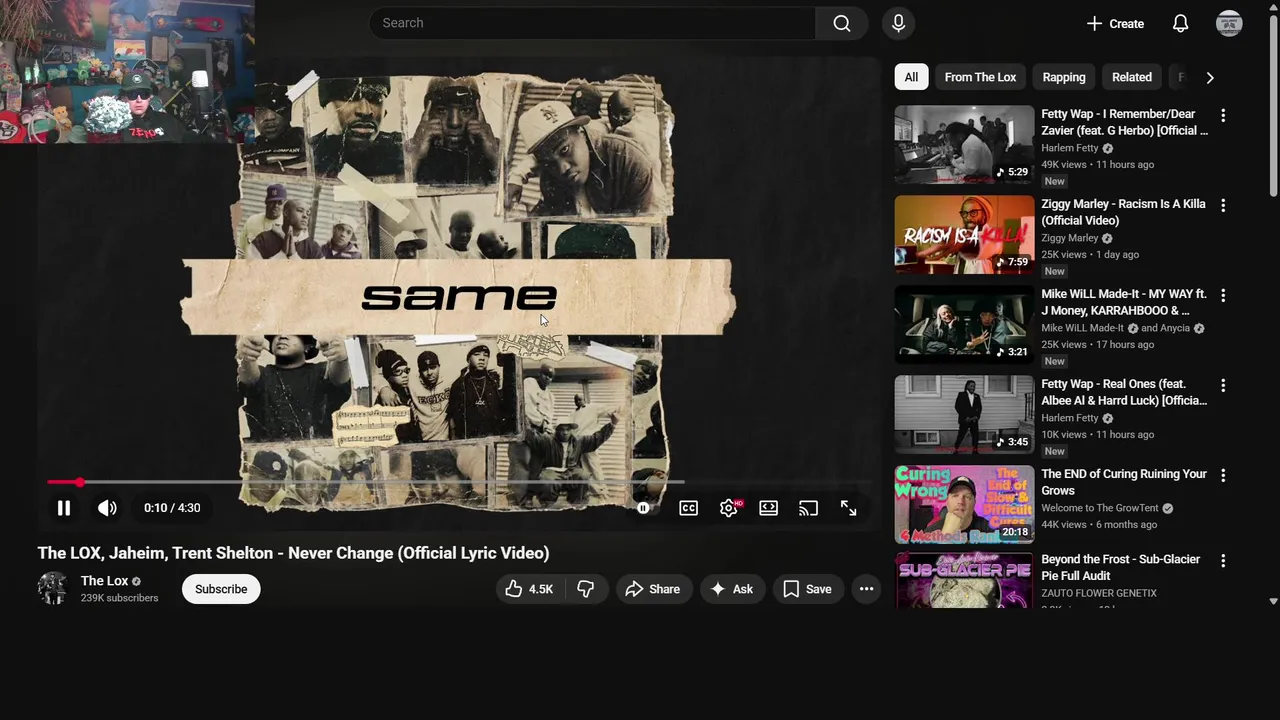Open Mike WiLL Made-It MY WAY thumbnail
1280x720 pixels.
(x=964, y=324)
